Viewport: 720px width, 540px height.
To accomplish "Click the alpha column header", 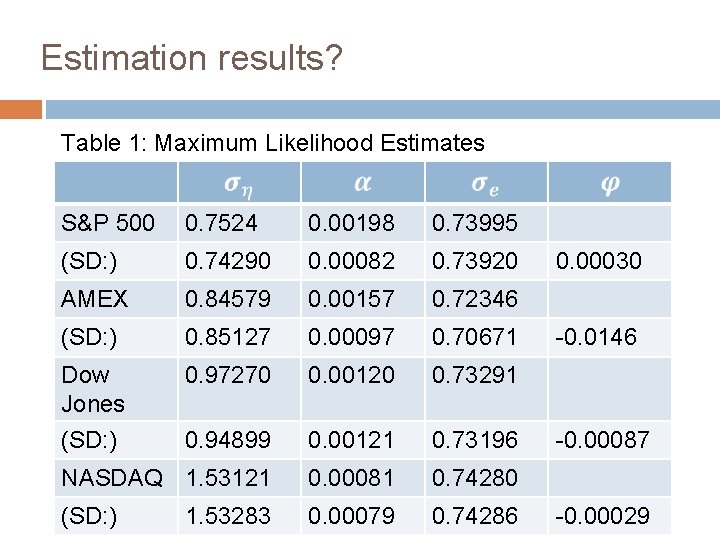I will (x=363, y=182).
